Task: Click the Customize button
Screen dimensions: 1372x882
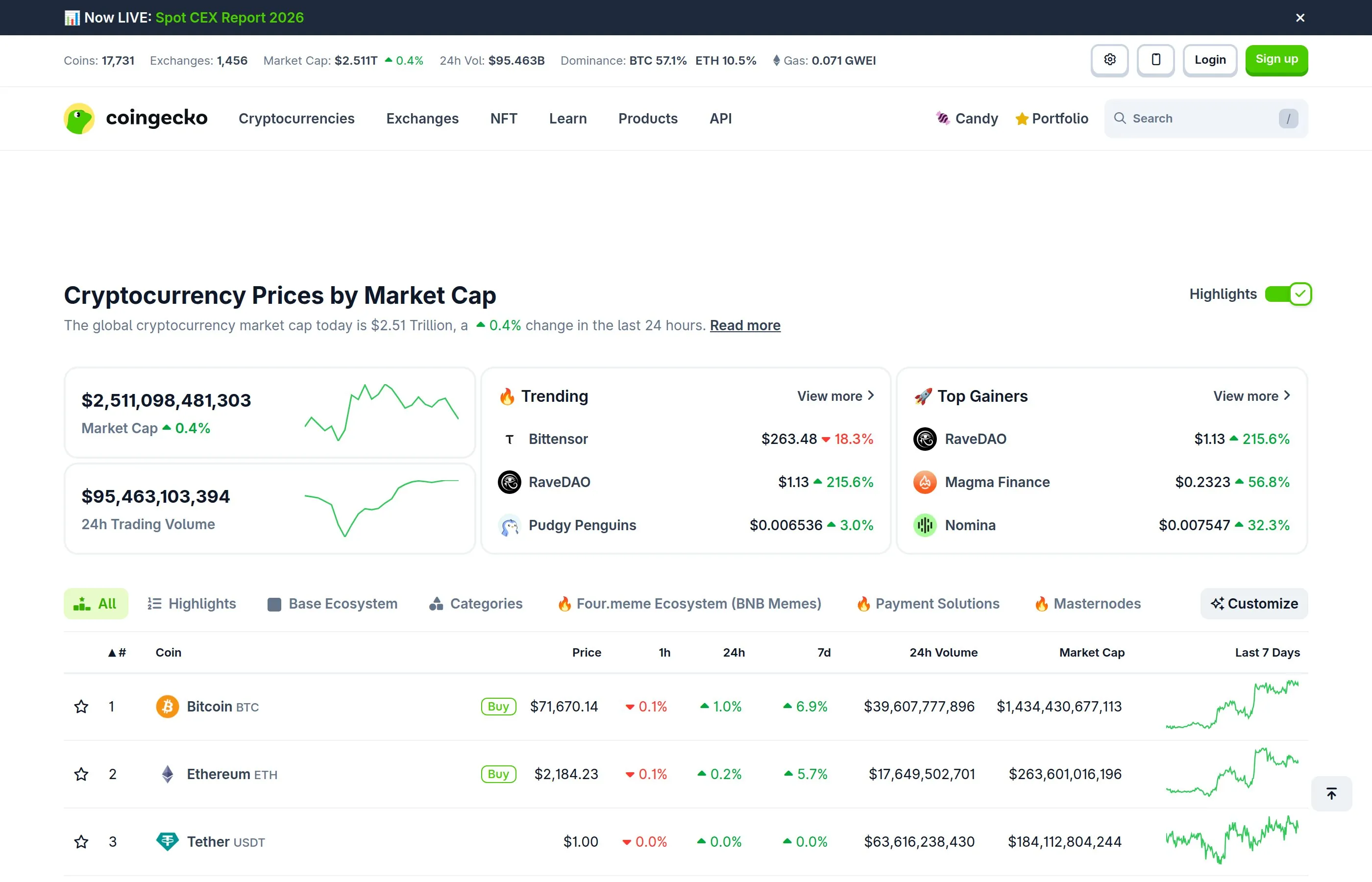Action: tap(1254, 604)
